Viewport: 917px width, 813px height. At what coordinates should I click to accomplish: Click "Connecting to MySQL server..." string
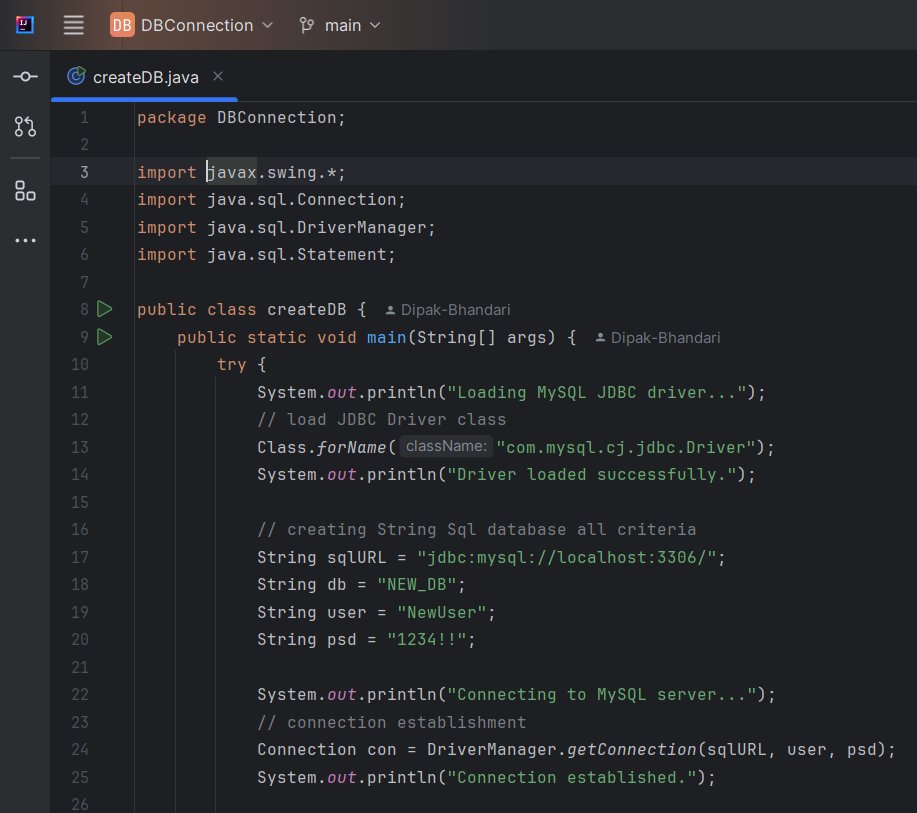[x=602, y=694]
